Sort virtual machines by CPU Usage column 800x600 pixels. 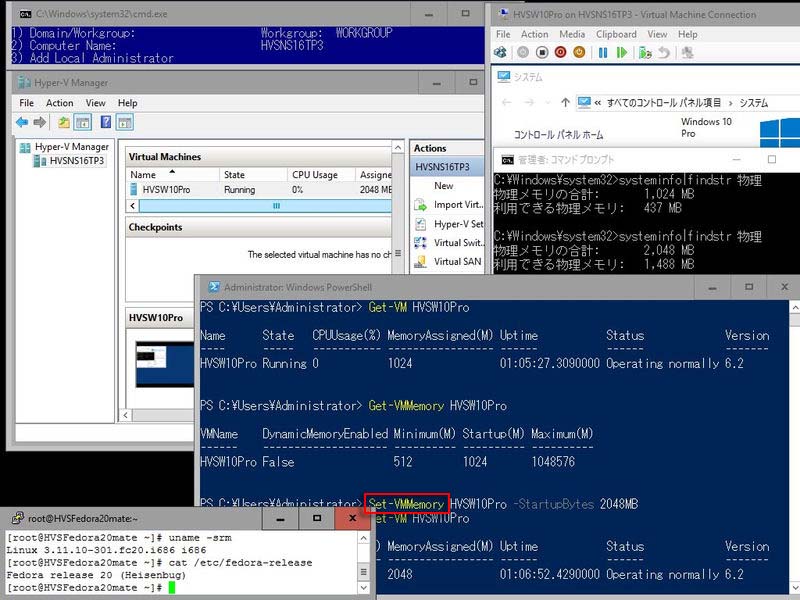pos(321,174)
